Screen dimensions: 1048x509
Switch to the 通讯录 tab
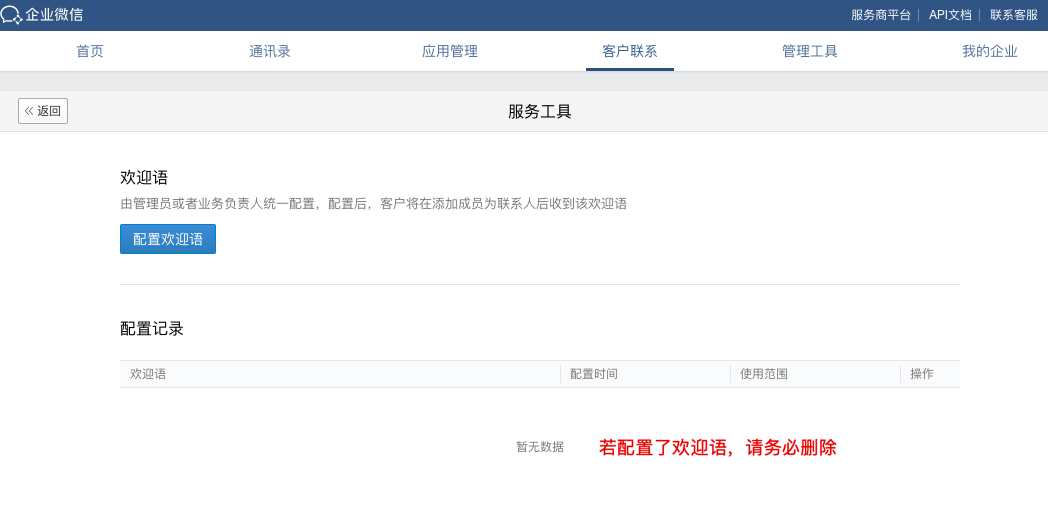pos(270,51)
